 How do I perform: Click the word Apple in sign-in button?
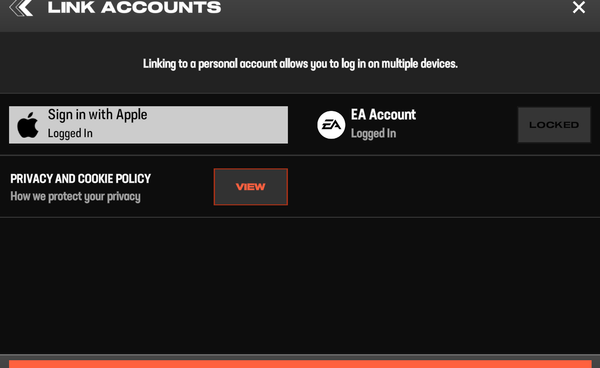point(132,115)
